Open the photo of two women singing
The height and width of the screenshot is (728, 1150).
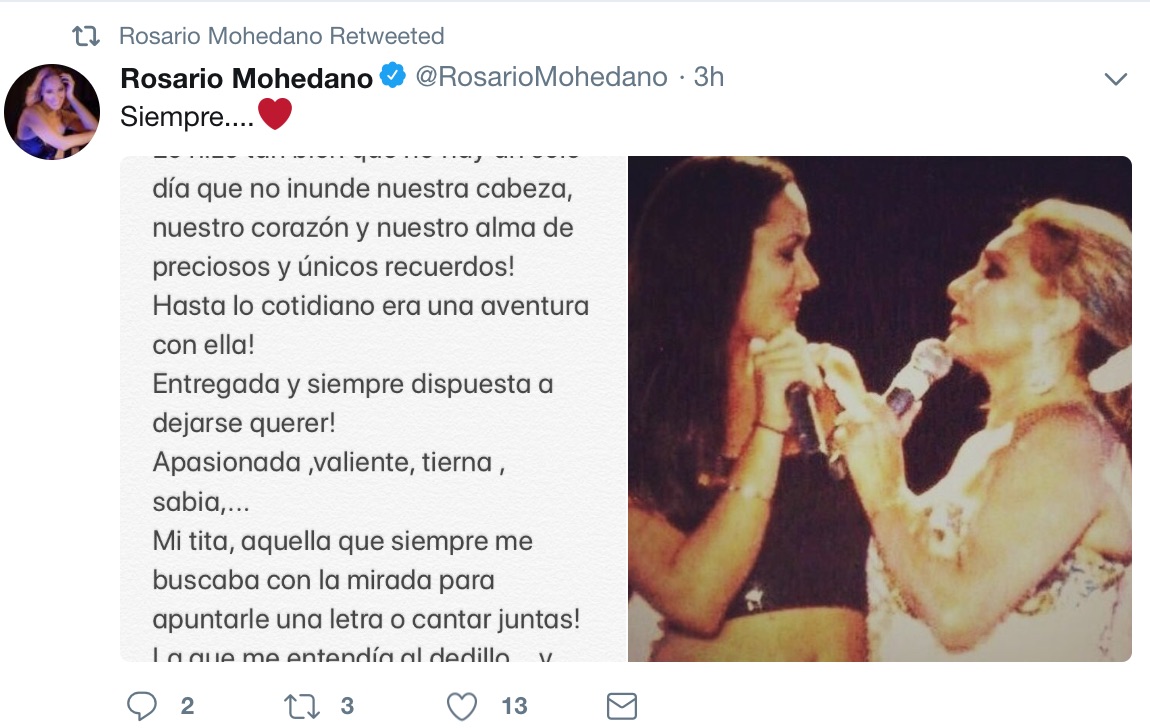tap(880, 408)
